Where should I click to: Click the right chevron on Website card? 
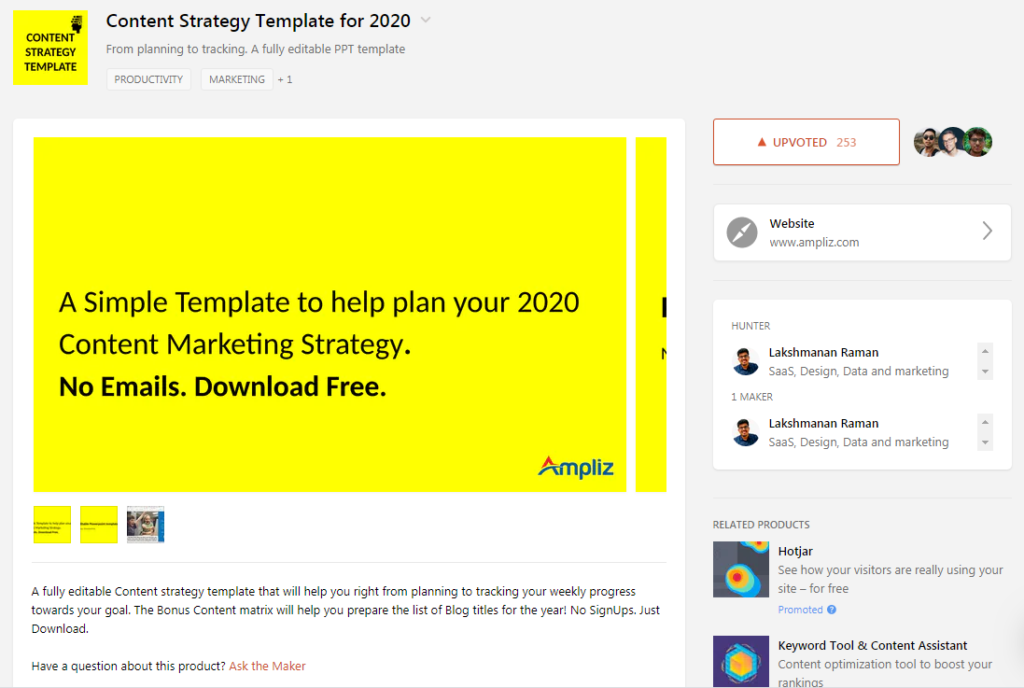pyautogui.click(x=987, y=230)
